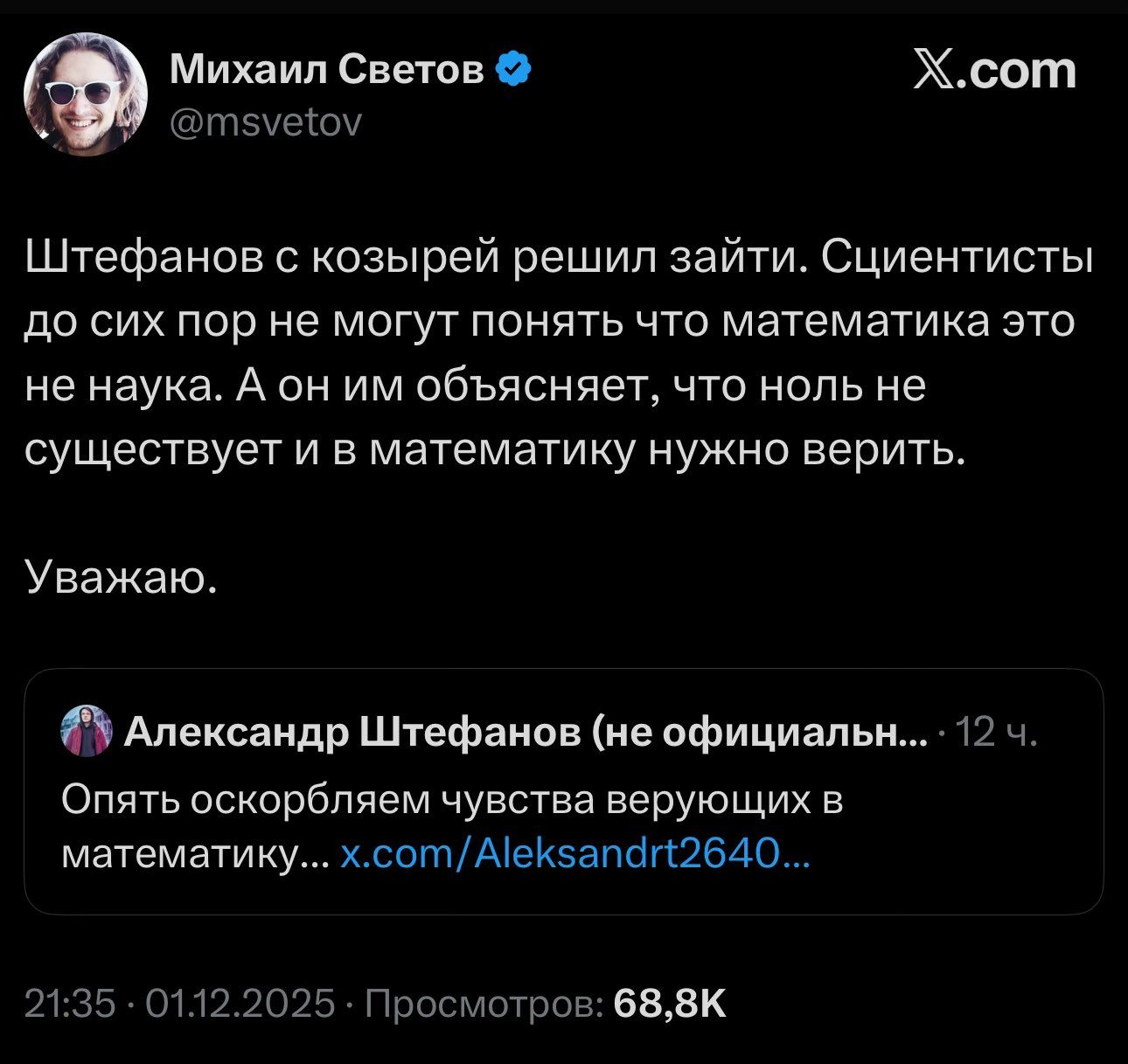
Task: Click the tweet line 'не наука. А он им объясняет'
Action: coord(475,385)
